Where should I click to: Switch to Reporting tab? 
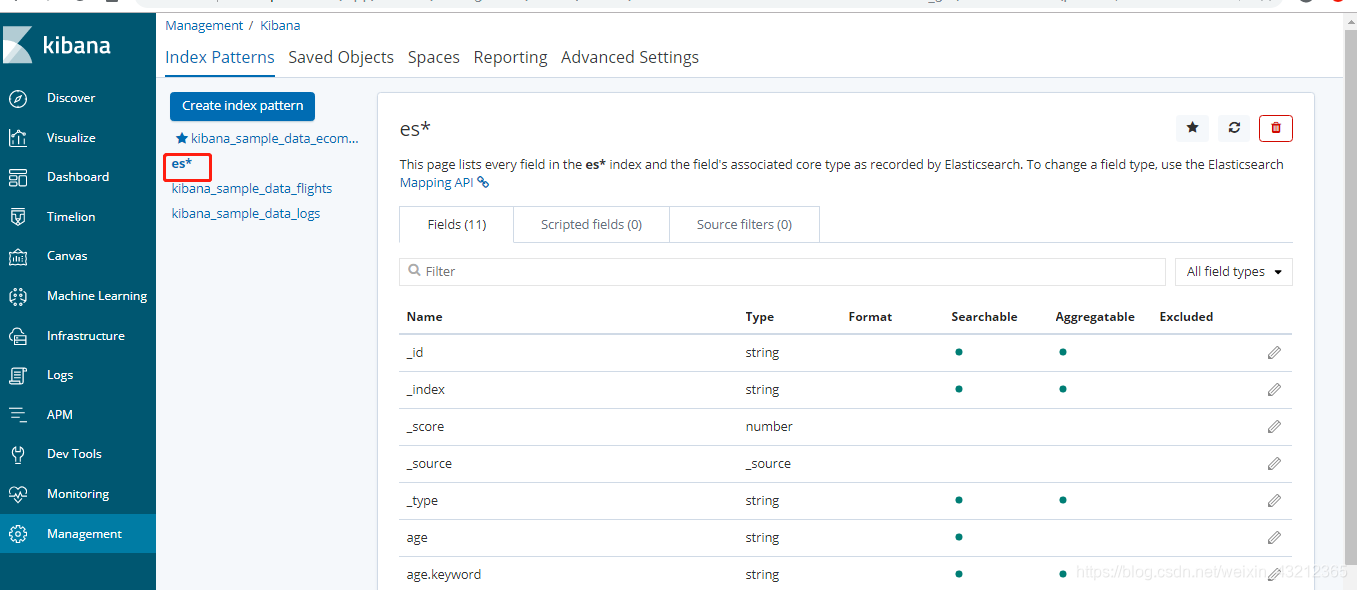click(510, 58)
